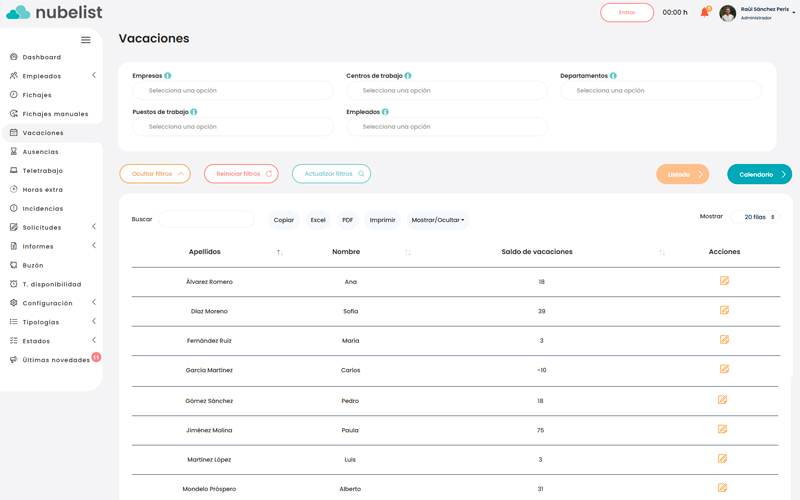
Task: Click the hamburger menu icon in sidebar
Action: click(86, 40)
